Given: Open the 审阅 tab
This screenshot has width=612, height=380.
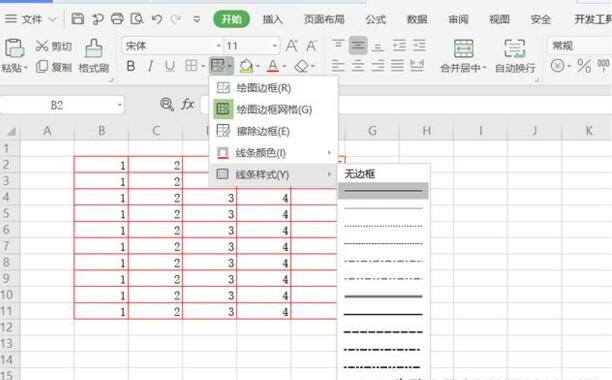Looking at the screenshot, I should point(458,19).
